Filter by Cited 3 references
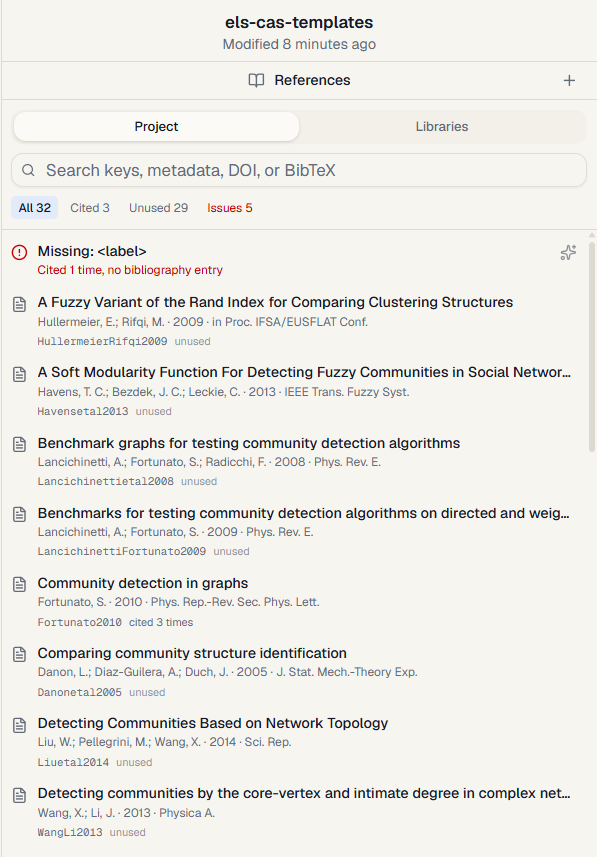The height and width of the screenshot is (857, 597). (x=90, y=208)
